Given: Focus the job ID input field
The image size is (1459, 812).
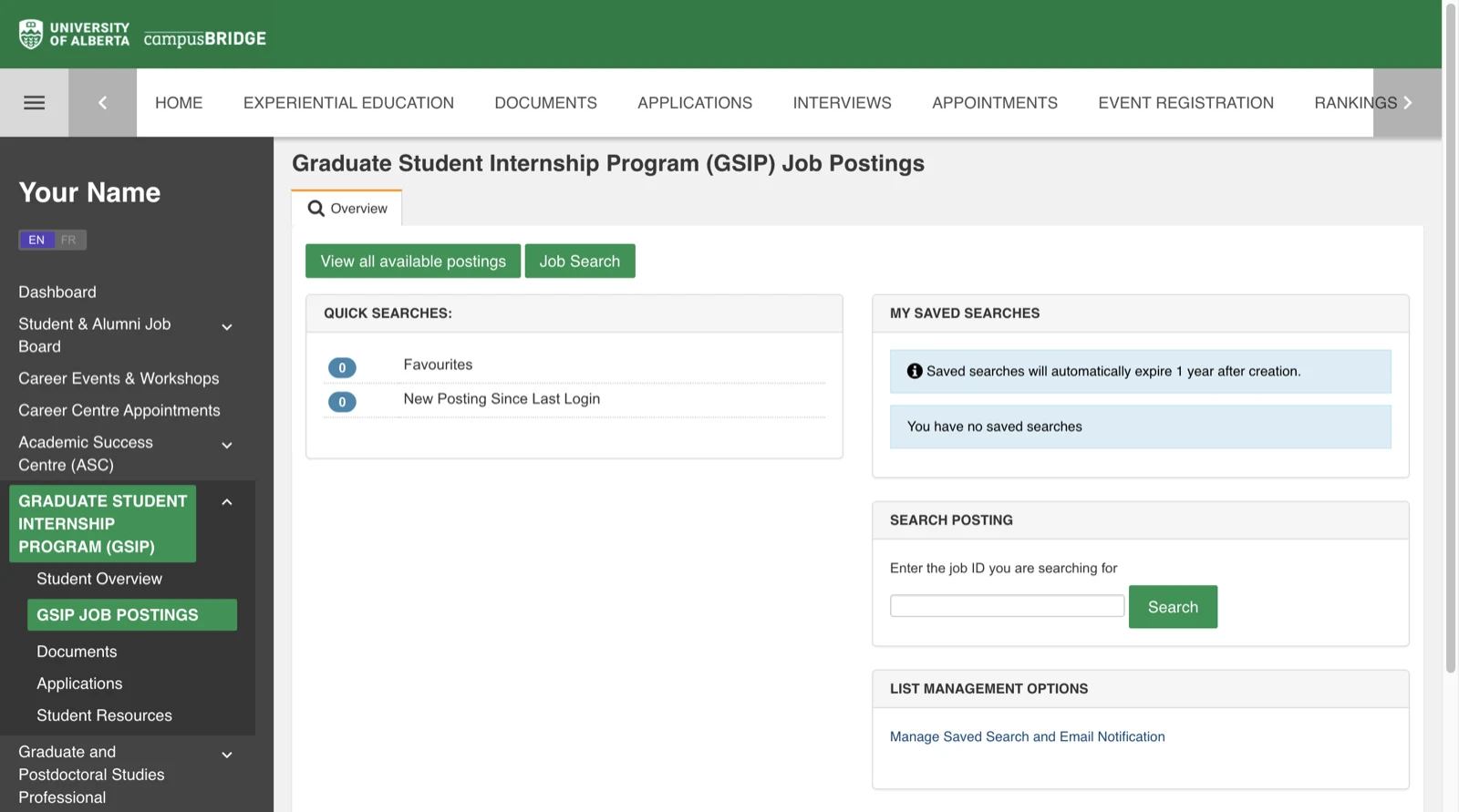Looking at the screenshot, I should pyautogui.click(x=1007, y=606).
